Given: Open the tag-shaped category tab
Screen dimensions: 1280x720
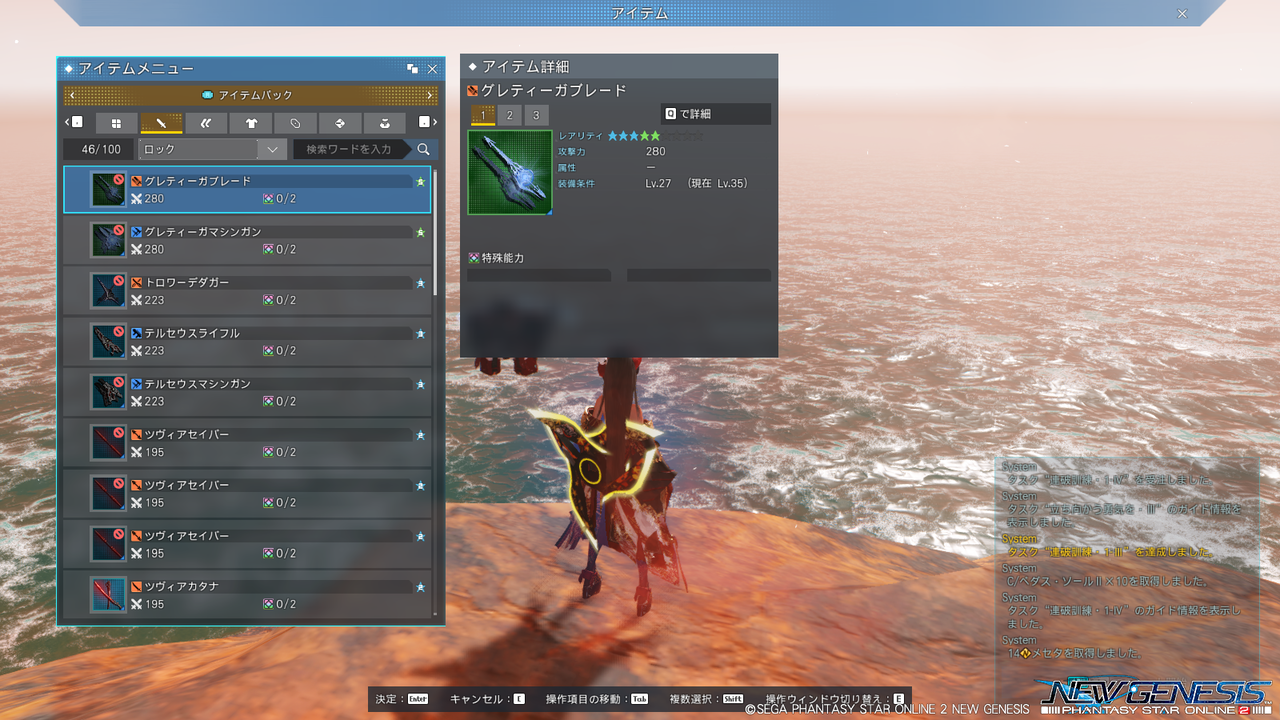Looking at the screenshot, I should pyautogui.click(x=296, y=123).
